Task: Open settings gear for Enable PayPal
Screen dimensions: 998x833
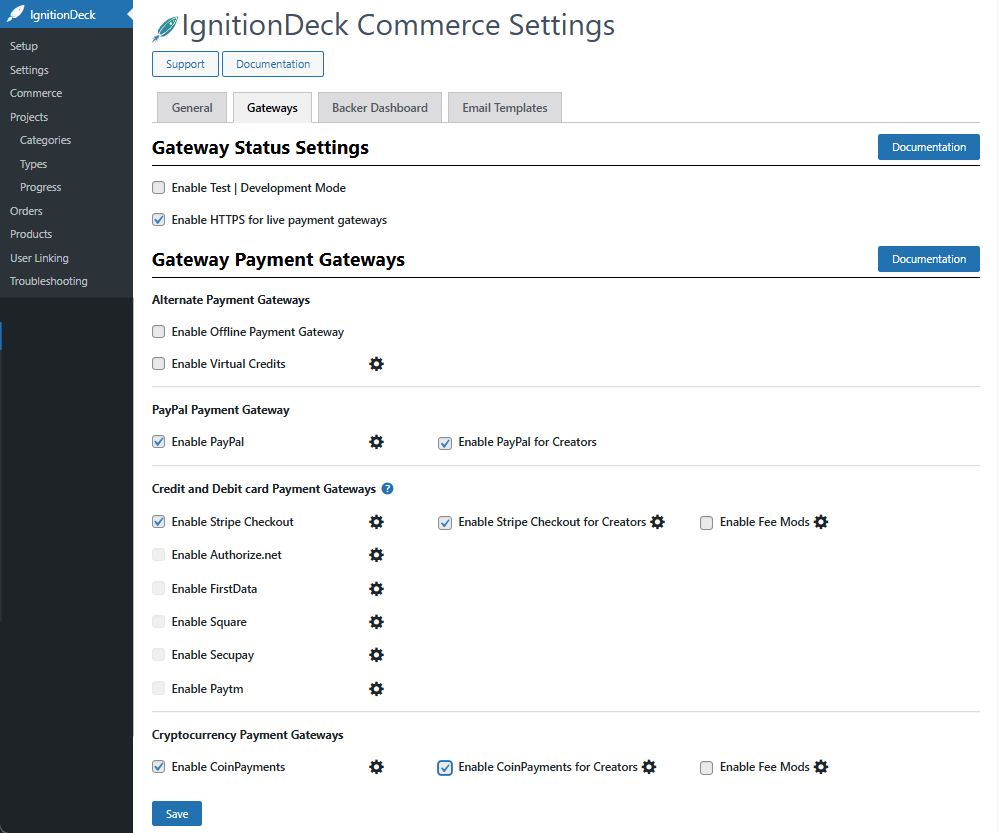Action: (x=376, y=442)
